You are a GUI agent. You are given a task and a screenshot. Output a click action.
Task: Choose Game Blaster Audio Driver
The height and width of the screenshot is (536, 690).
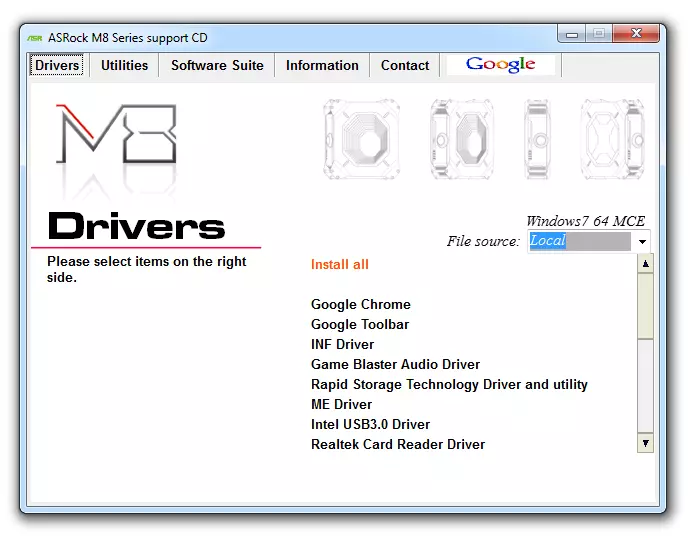[395, 364]
